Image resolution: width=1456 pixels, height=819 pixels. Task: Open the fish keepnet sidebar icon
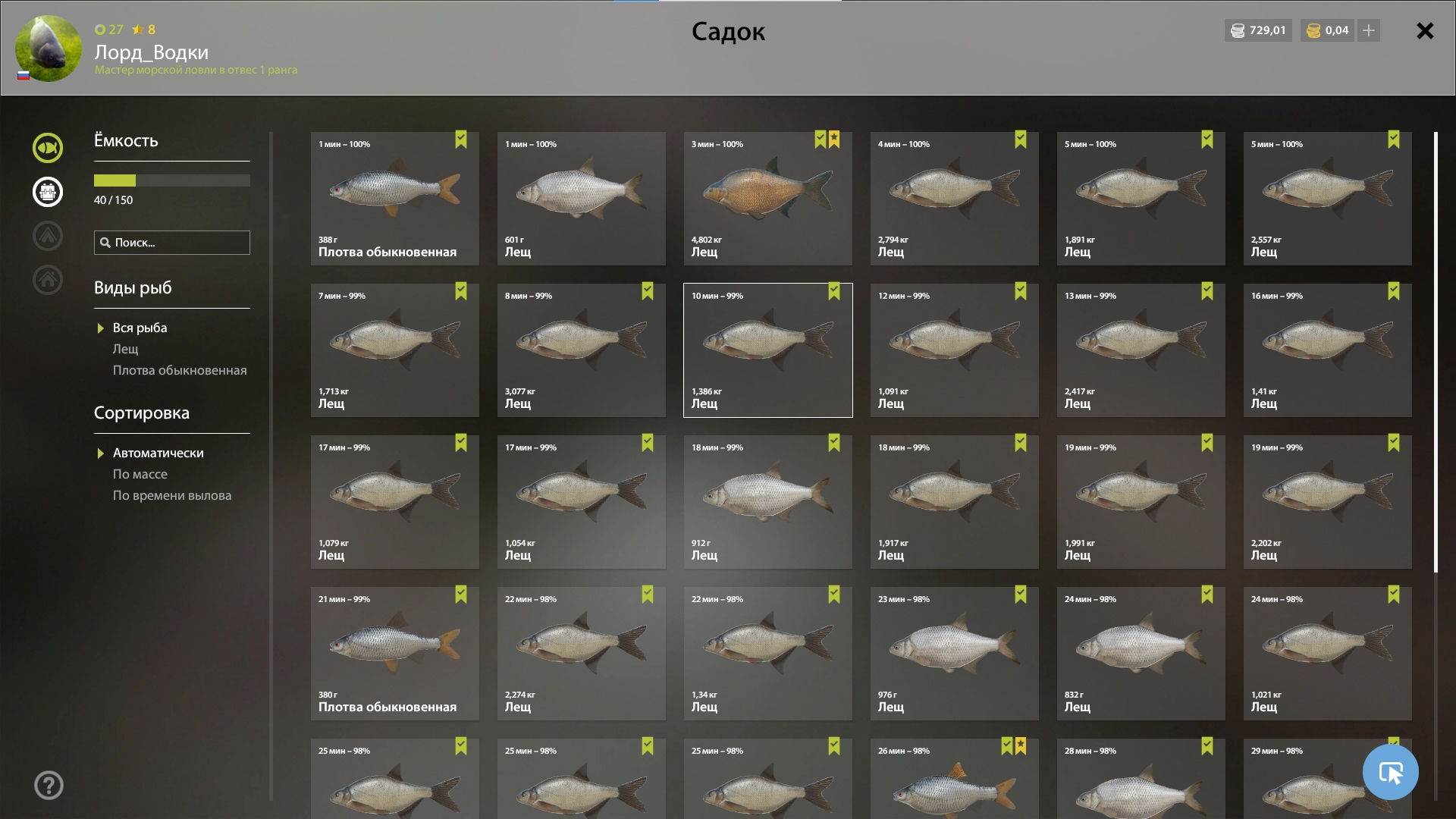point(47,148)
